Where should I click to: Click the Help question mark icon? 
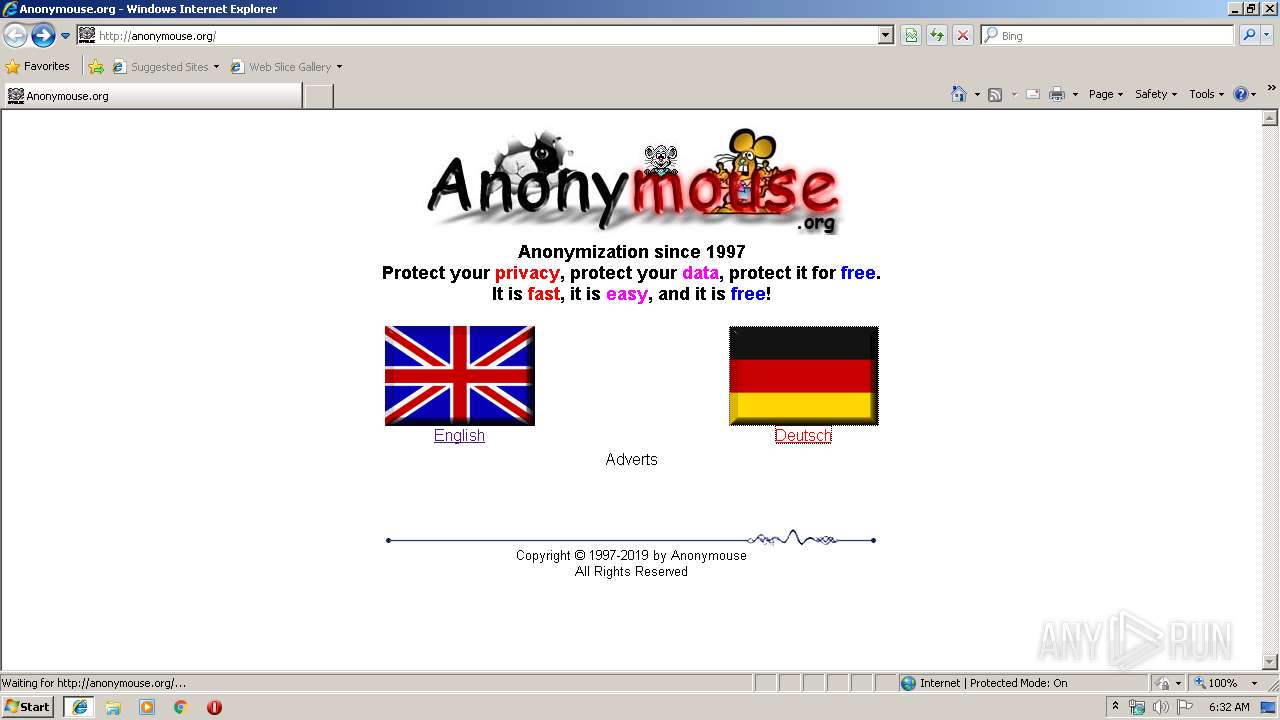[x=1241, y=94]
